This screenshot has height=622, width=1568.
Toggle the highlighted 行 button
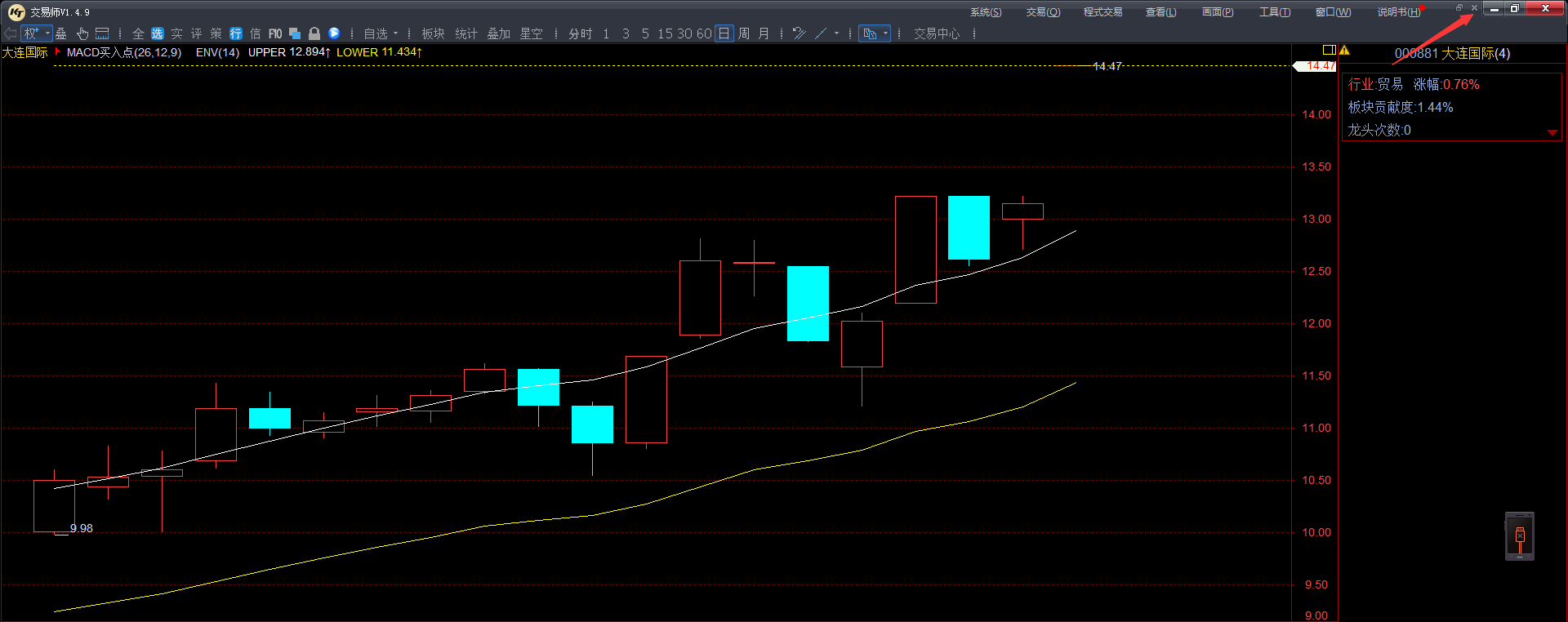tap(236, 33)
